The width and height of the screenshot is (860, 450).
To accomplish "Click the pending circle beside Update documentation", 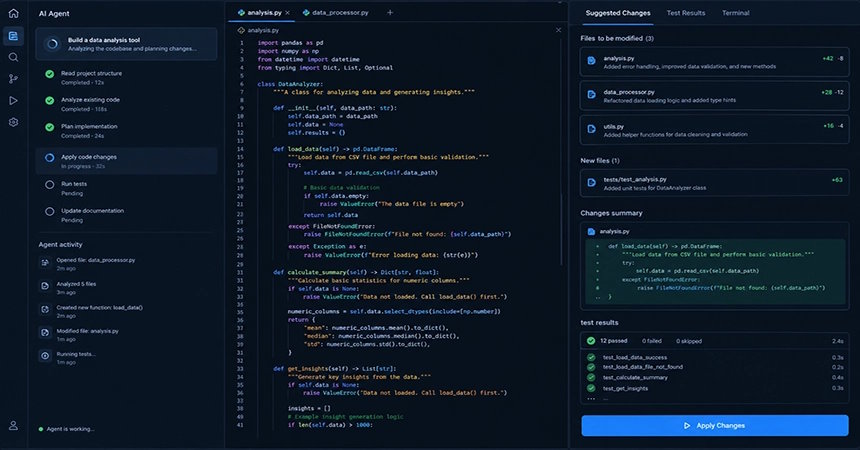I will pyautogui.click(x=49, y=211).
